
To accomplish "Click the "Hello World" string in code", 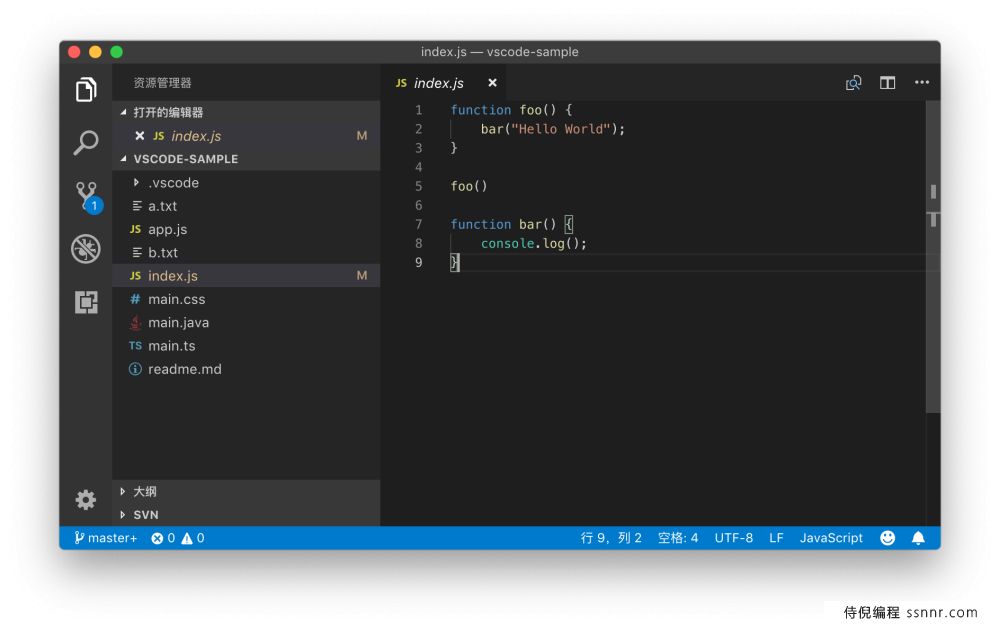I will point(561,129).
